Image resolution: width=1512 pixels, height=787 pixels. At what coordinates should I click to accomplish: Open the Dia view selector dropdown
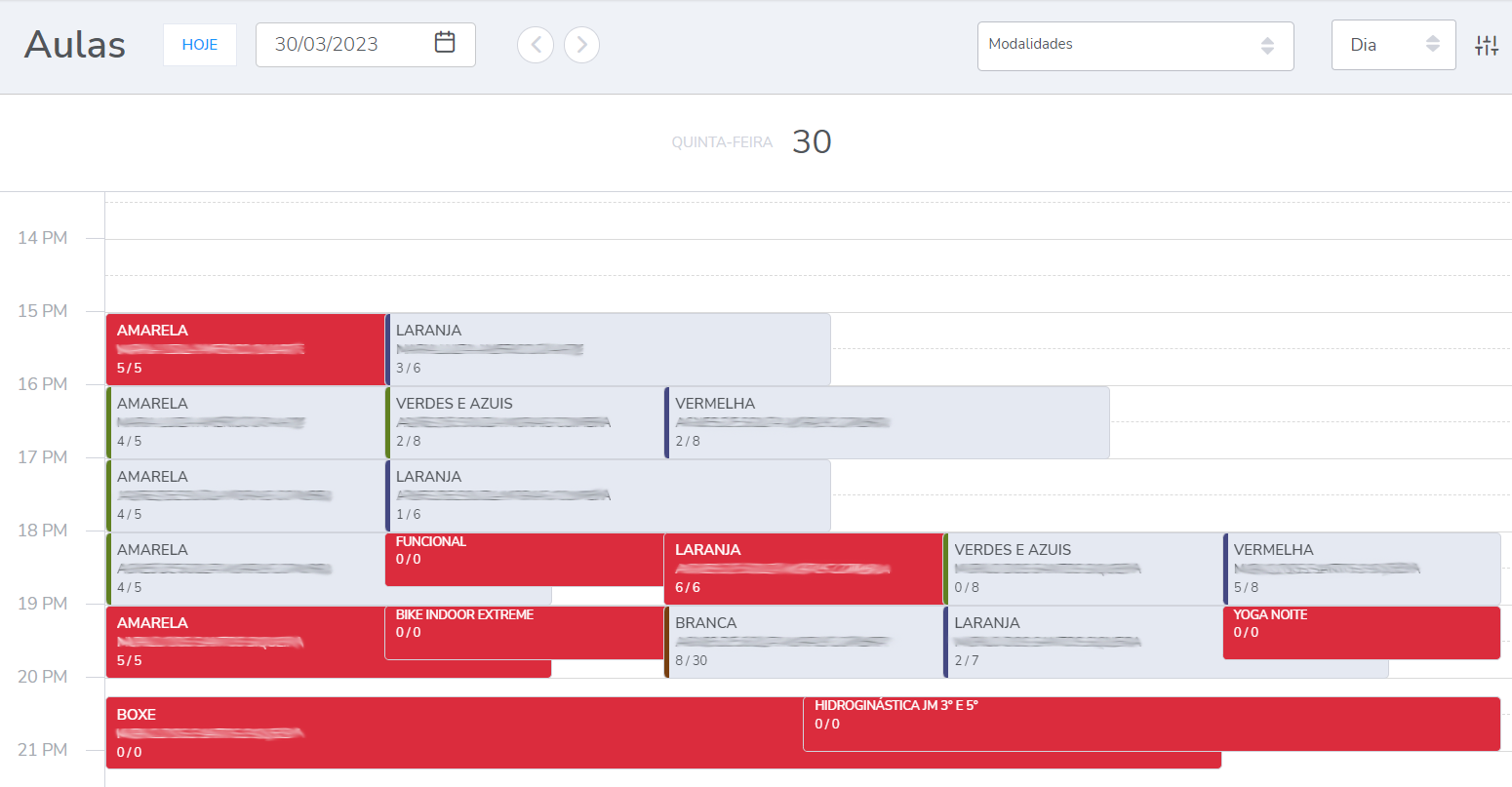[1392, 46]
